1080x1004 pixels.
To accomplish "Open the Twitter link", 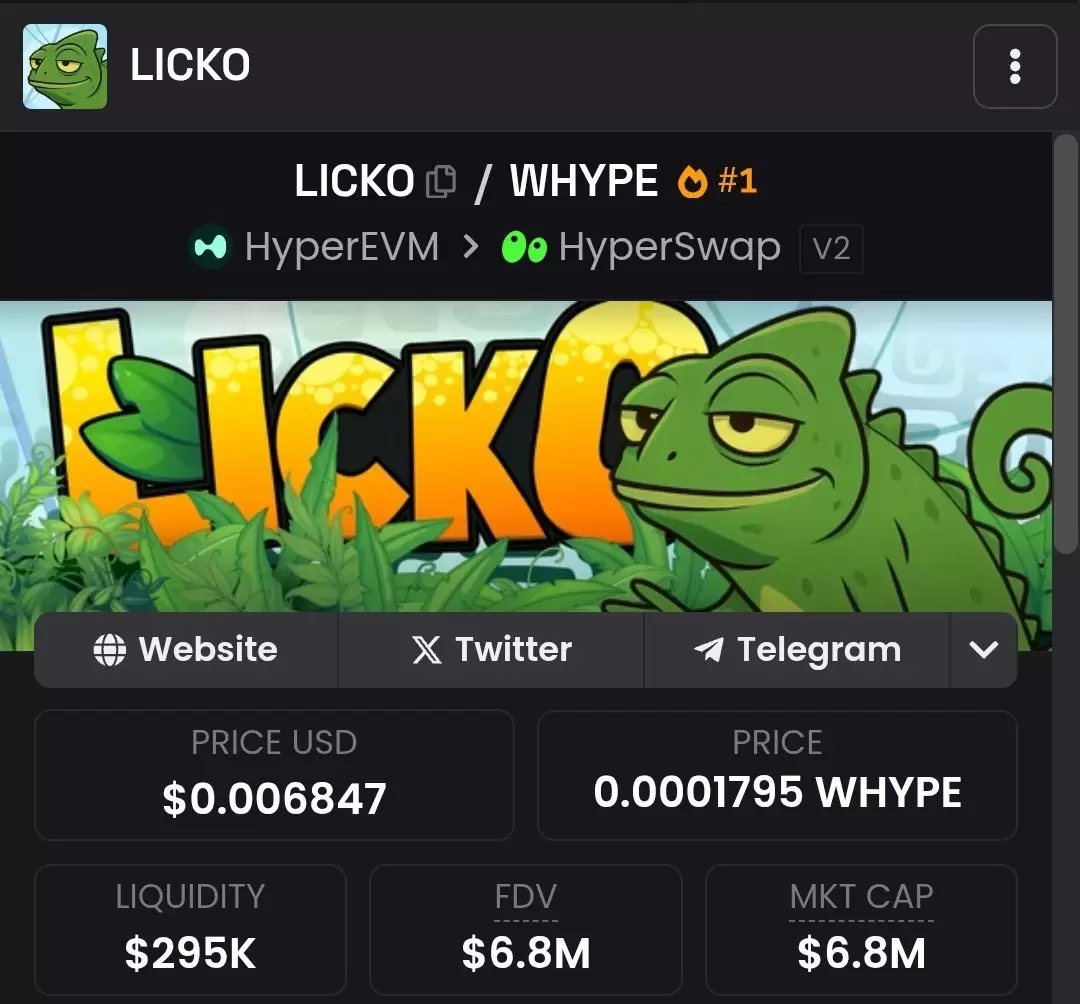I will click(491, 649).
